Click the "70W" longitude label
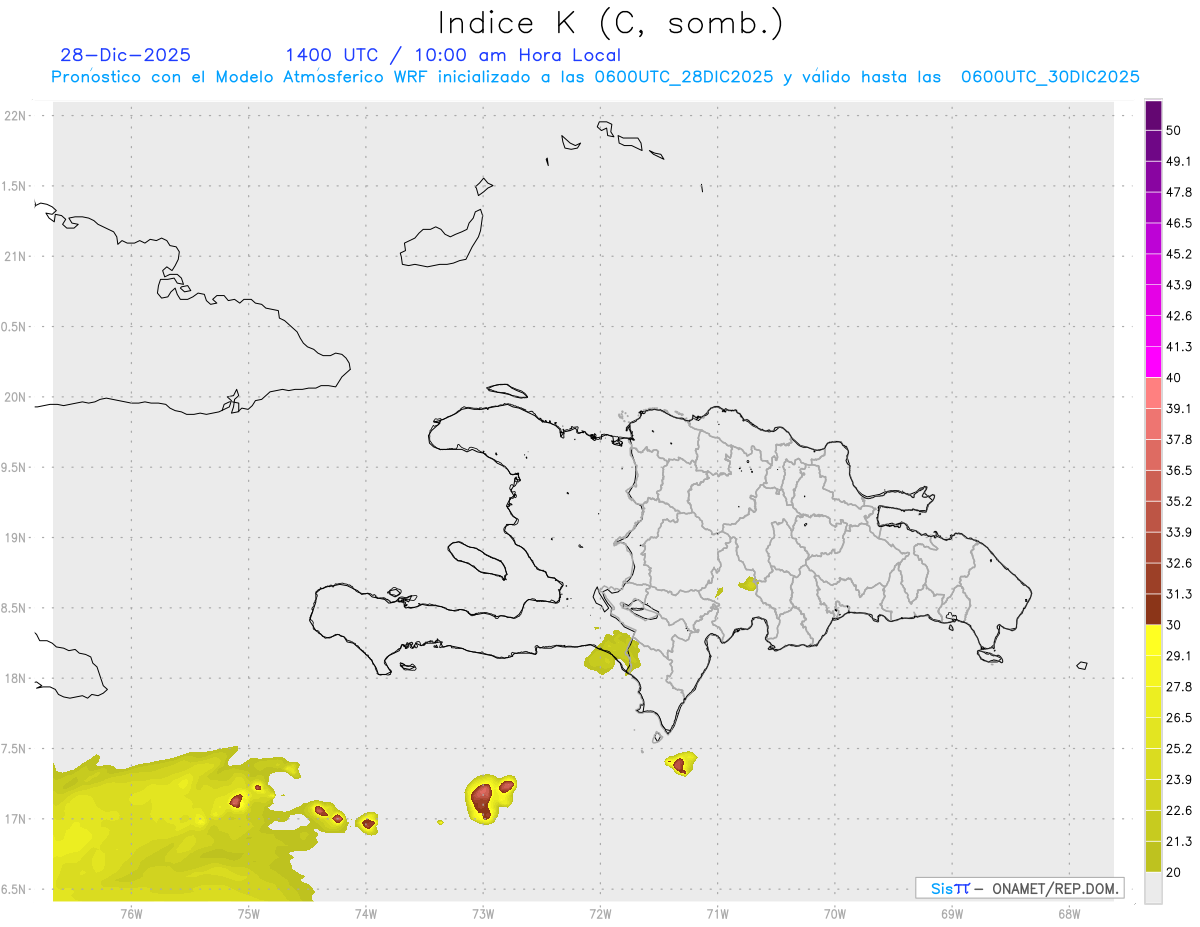This screenshot has height=927, width=1200. tap(835, 913)
